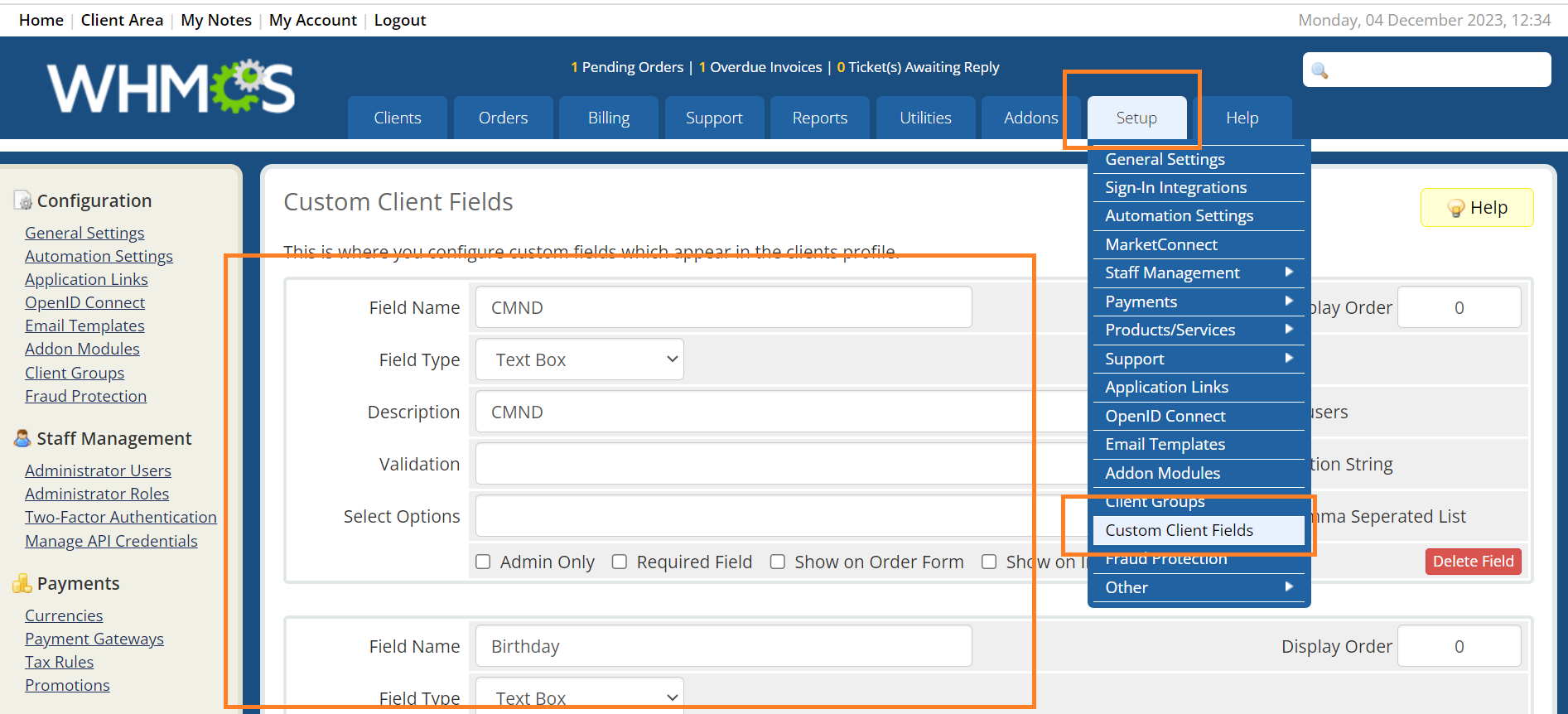Expand the Staff Management submenu
1568x714 pixels.
[x=1199, y=273]
